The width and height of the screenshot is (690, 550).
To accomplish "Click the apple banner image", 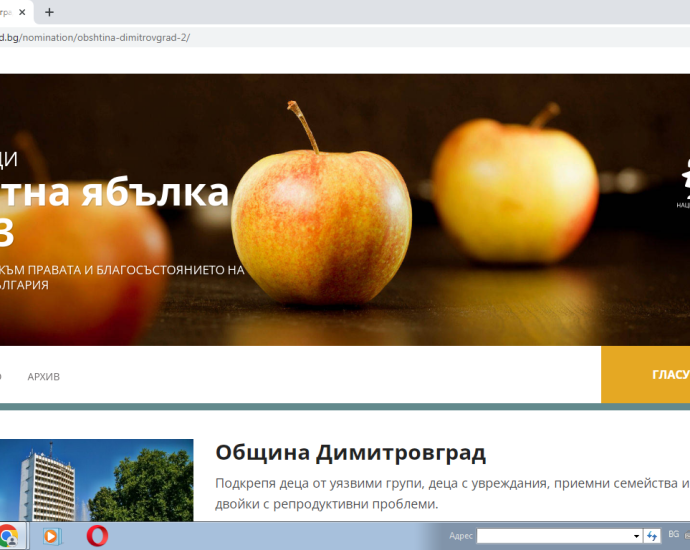I will (345, 210).
